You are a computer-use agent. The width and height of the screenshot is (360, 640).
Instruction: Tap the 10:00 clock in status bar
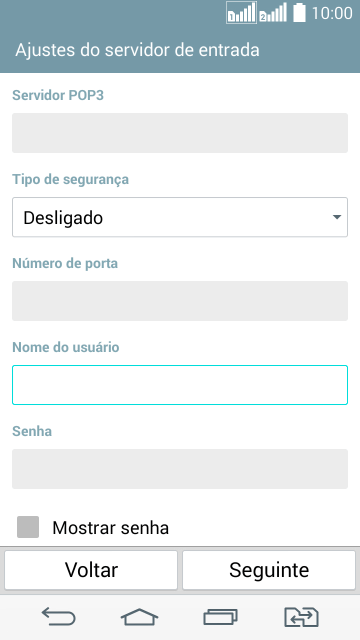[332, 13]
